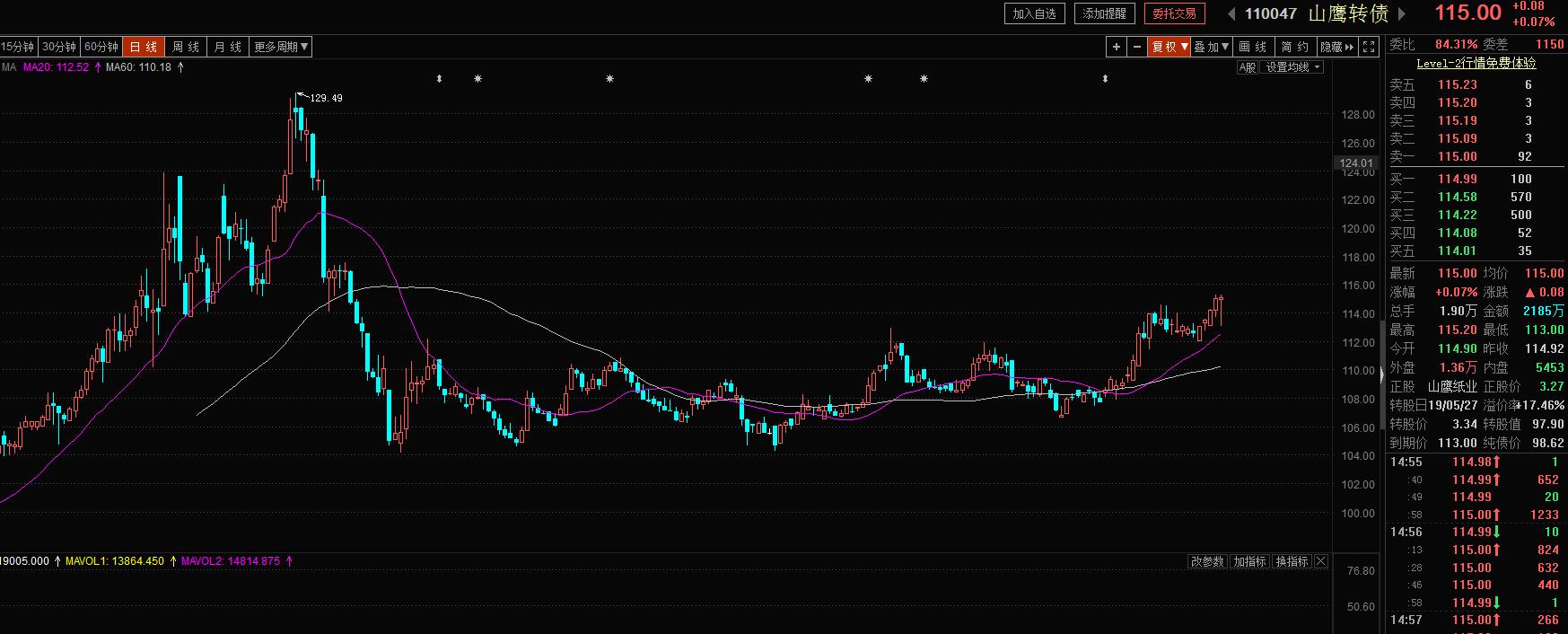Click the first up-down arrow event marker above chart

tap(439, 79)
